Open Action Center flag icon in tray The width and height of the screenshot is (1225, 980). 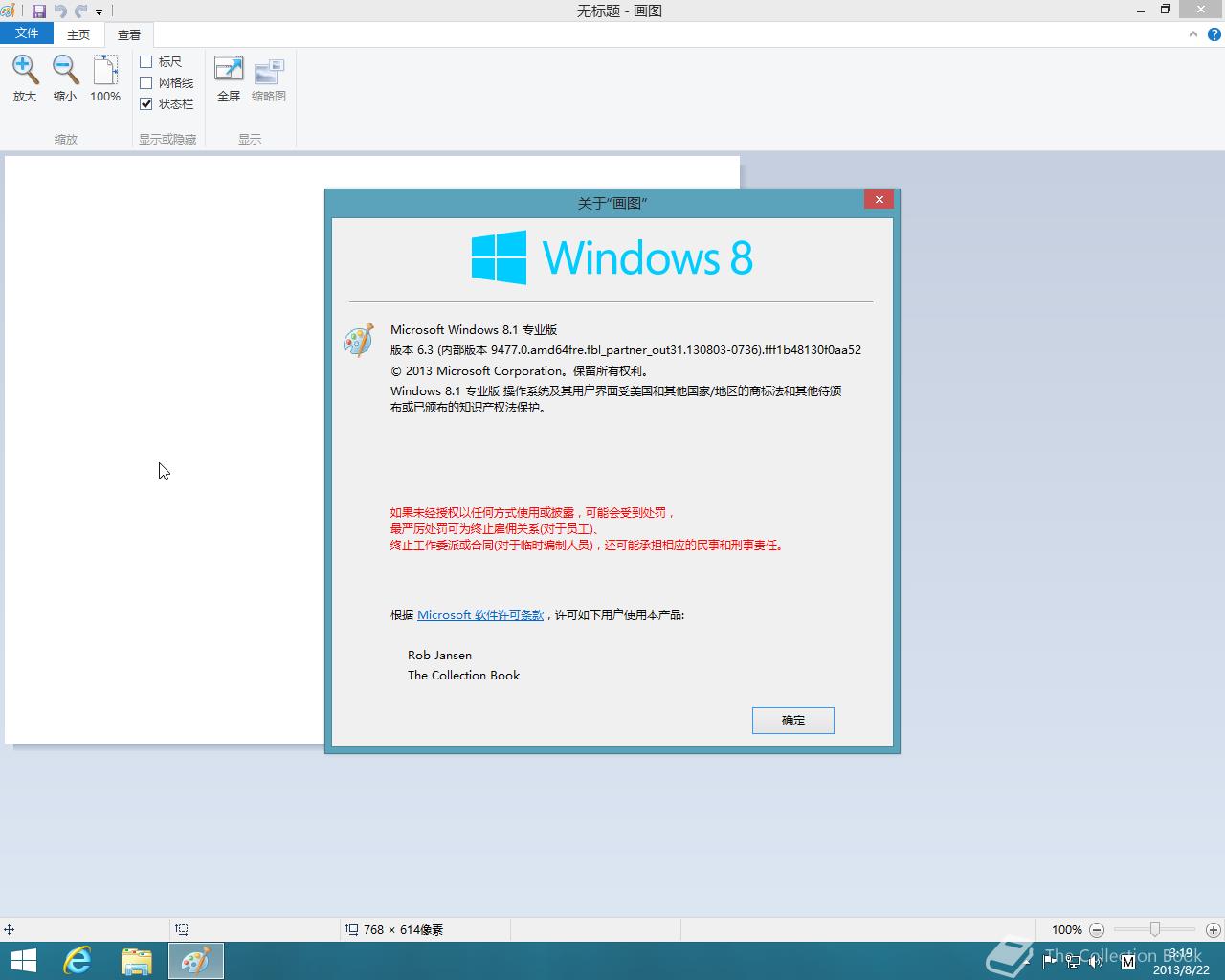tap(1049, 960)
